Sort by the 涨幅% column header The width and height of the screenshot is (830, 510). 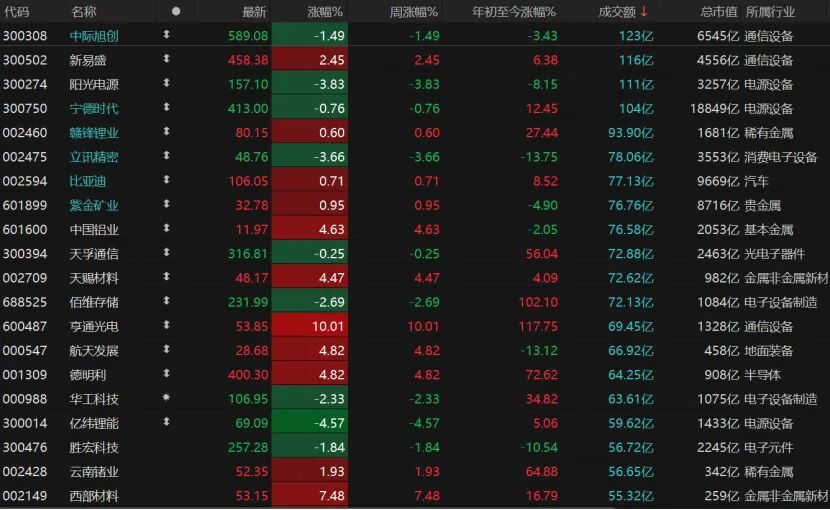[x=324, y=12]
